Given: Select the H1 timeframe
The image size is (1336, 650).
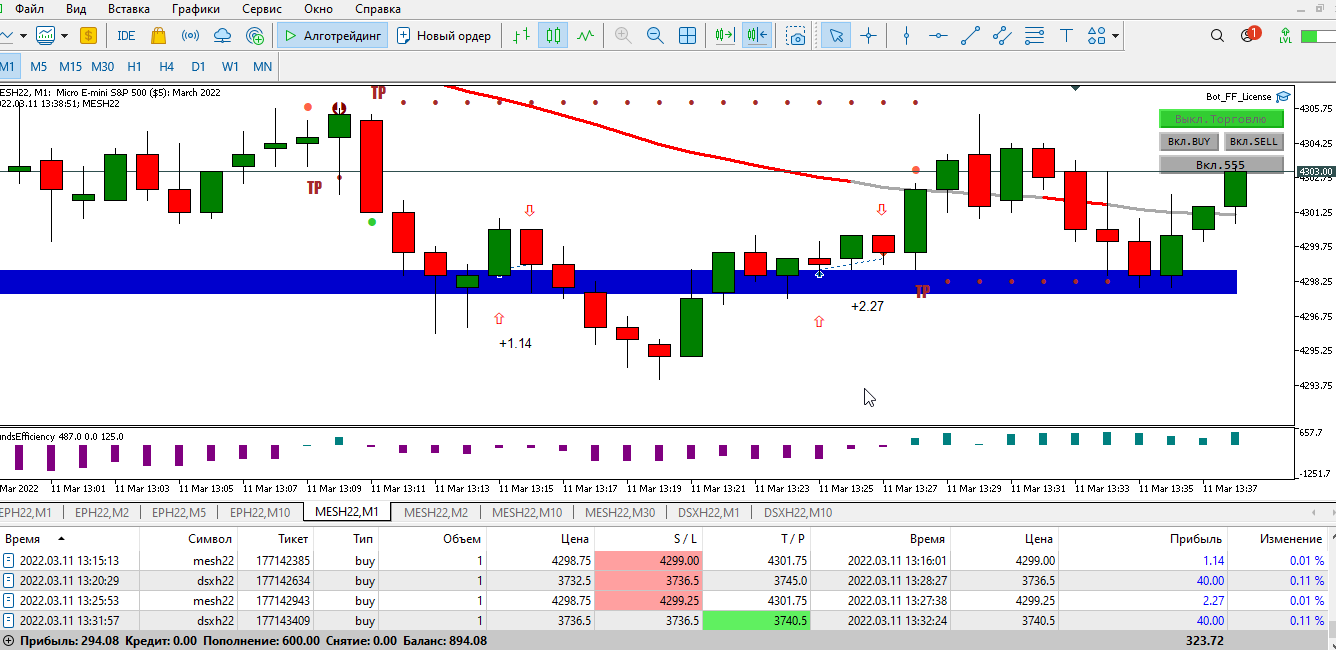Looking at the screenshot, I should click(134, 67).
